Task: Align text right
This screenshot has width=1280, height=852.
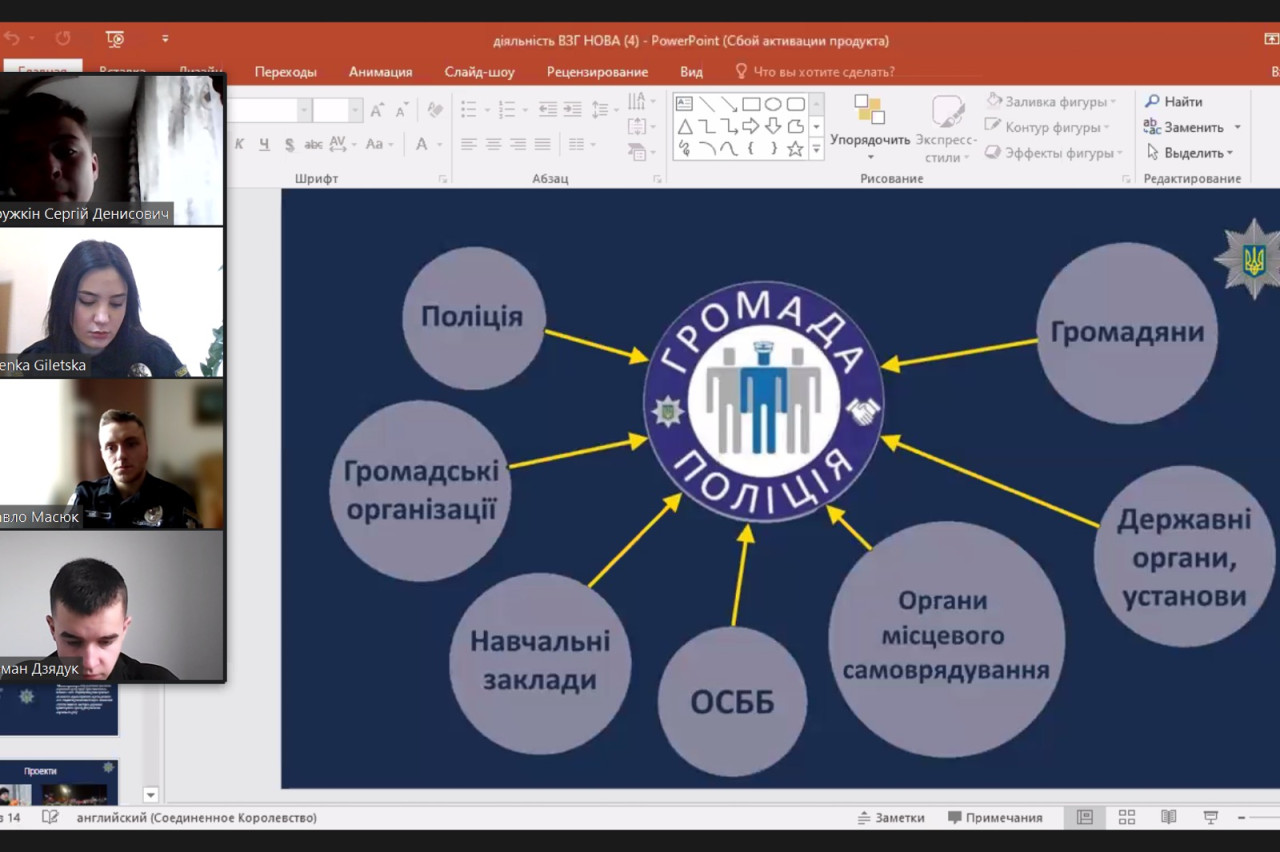Action: (517, 144)
